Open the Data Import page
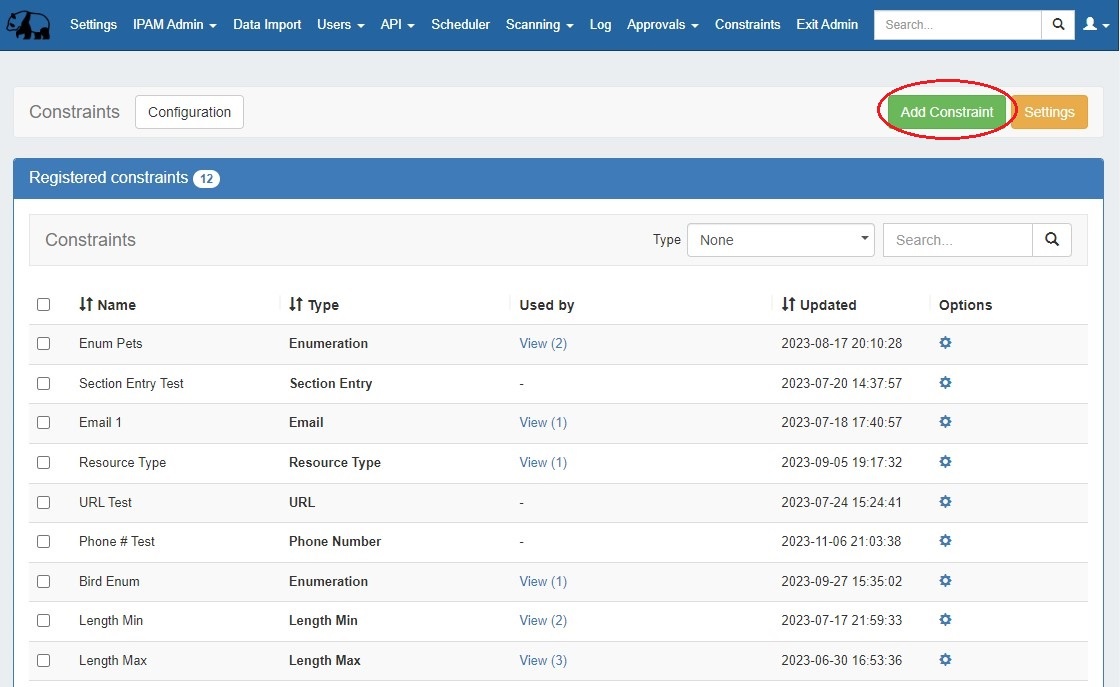The width and height of the screenshot is (1120, 687). 267,25
